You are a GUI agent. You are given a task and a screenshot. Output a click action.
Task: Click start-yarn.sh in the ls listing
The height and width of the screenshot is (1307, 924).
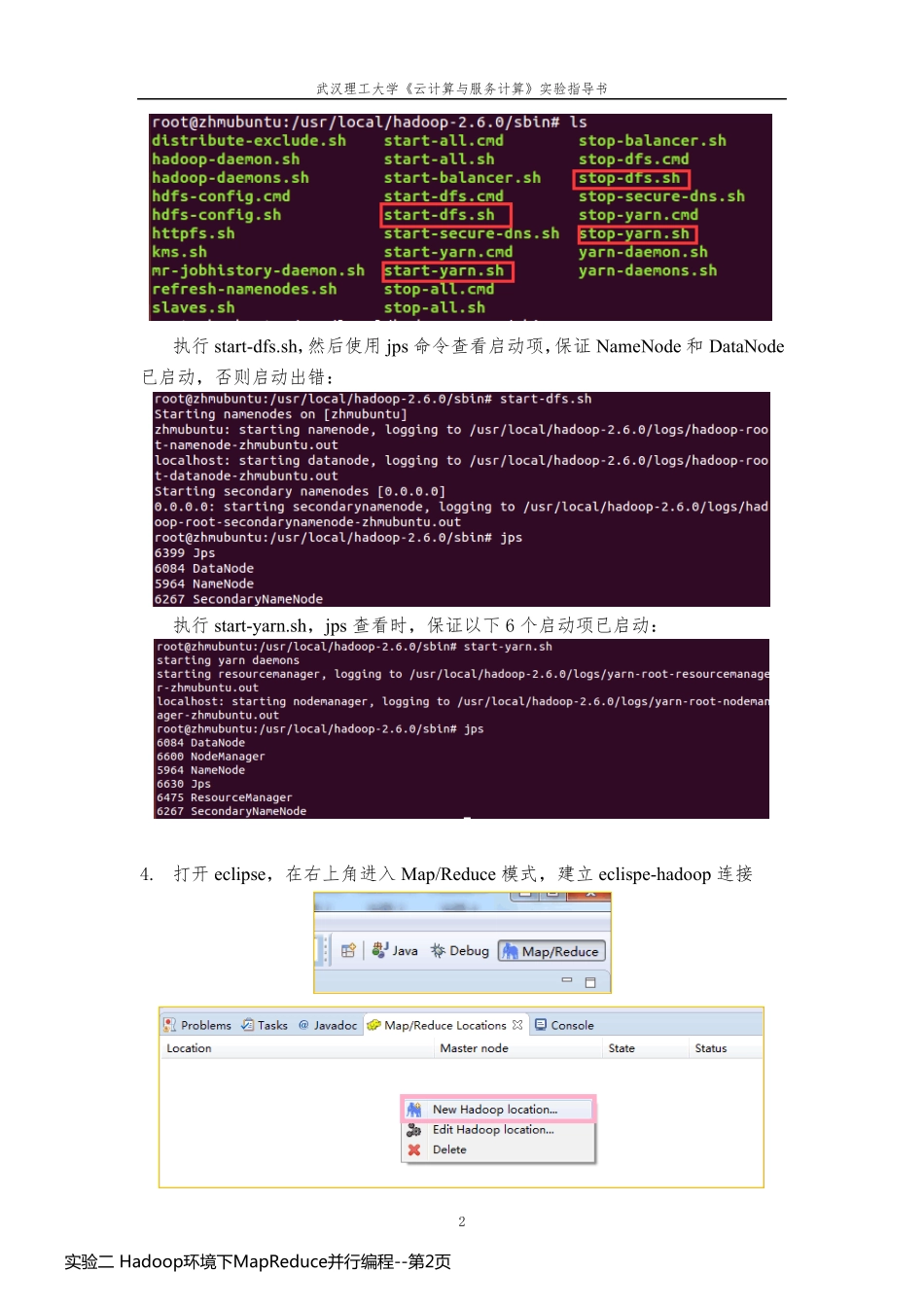(x=444, y=270)
